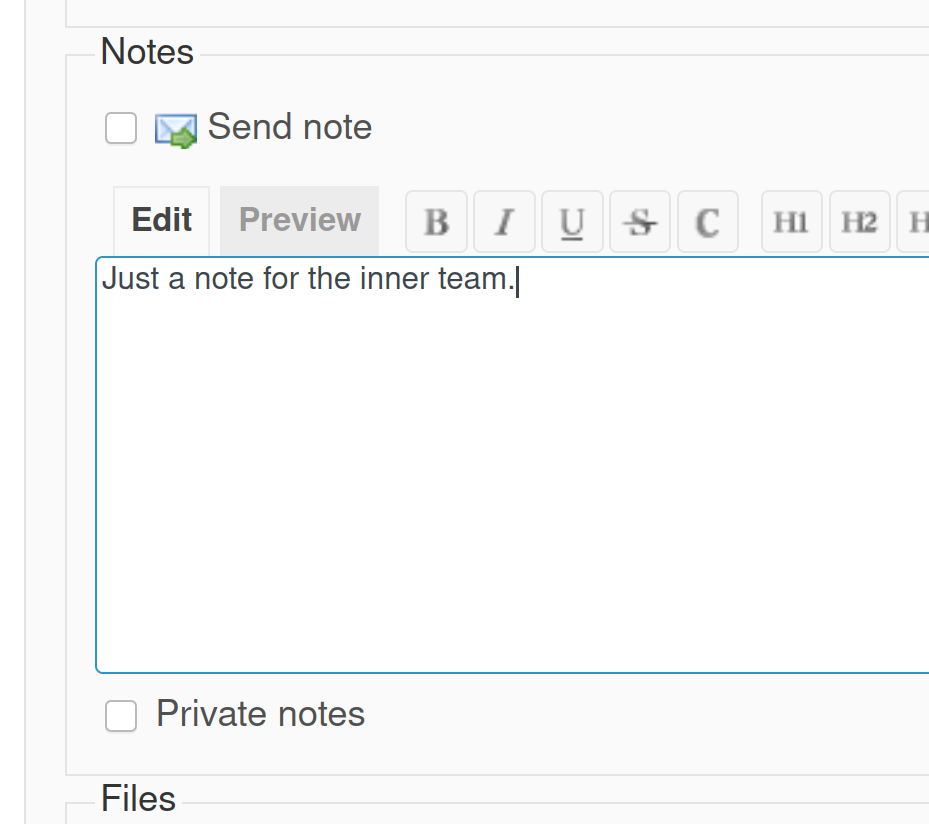
Task: Enable the Private notes checkbox
Action: 120,715
